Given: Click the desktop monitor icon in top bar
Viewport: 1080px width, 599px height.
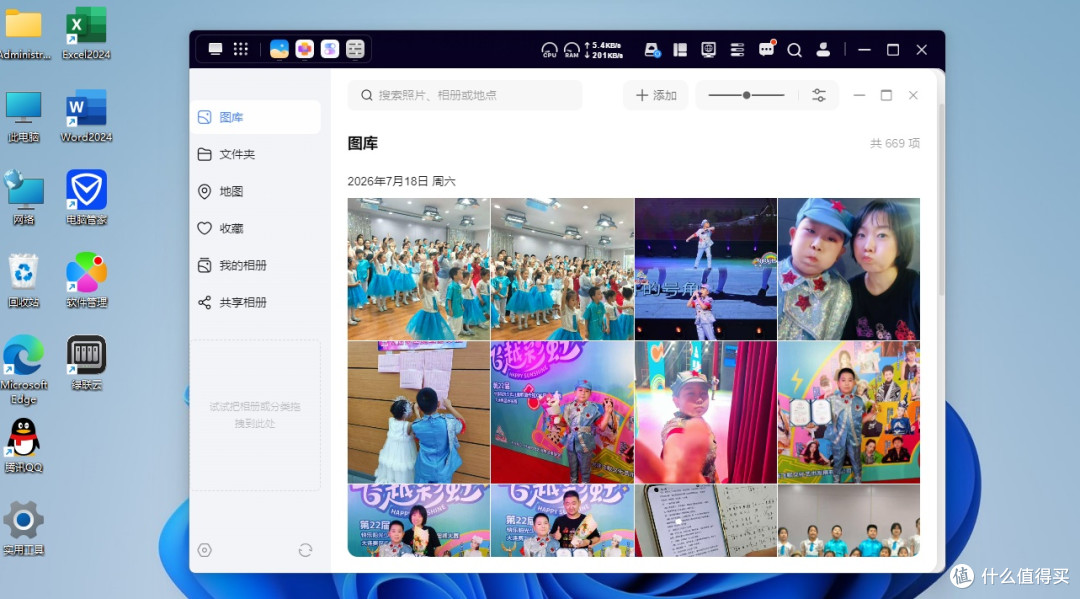Looking at the screenshot, I should [x=216, y=49].
